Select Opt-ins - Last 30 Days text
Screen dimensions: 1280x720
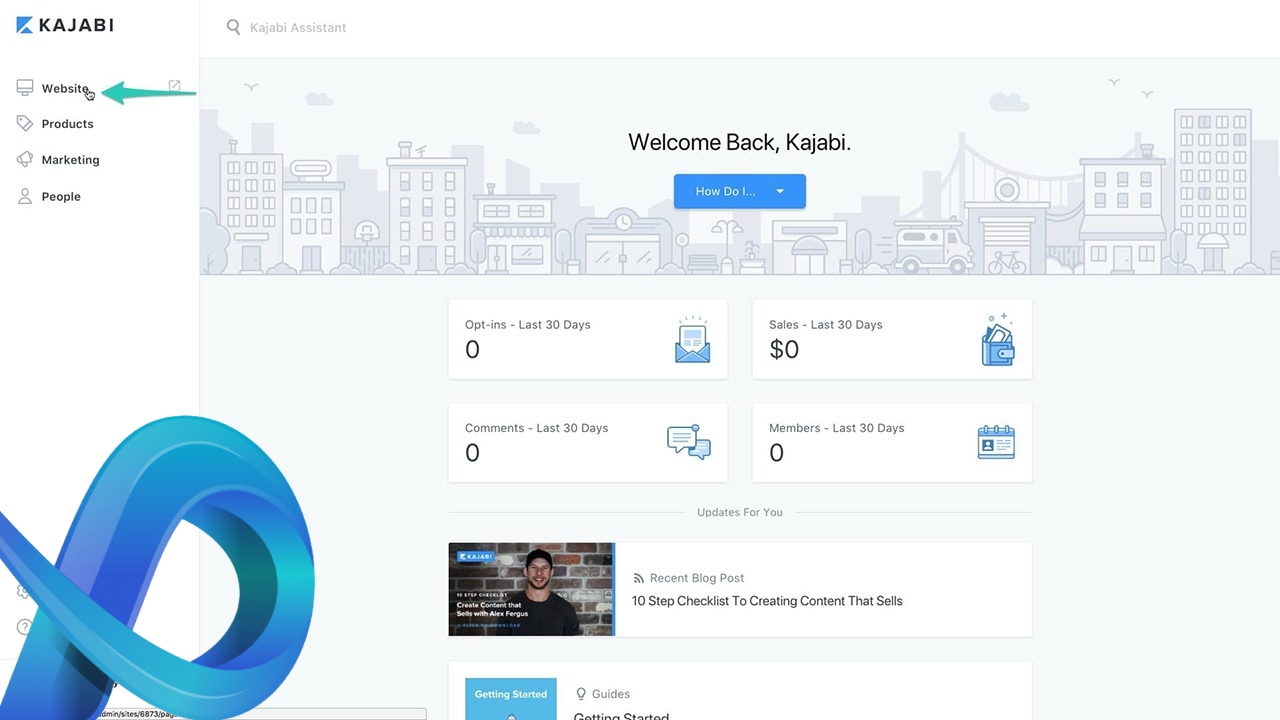[528, 325]
